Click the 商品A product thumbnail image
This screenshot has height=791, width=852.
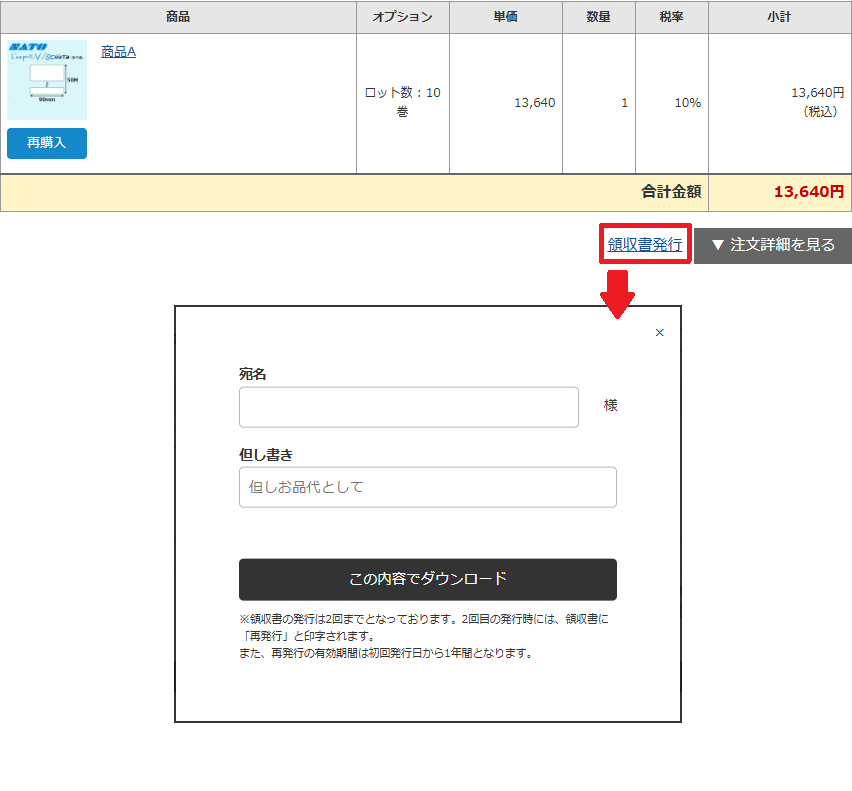[x=47, y=80]
